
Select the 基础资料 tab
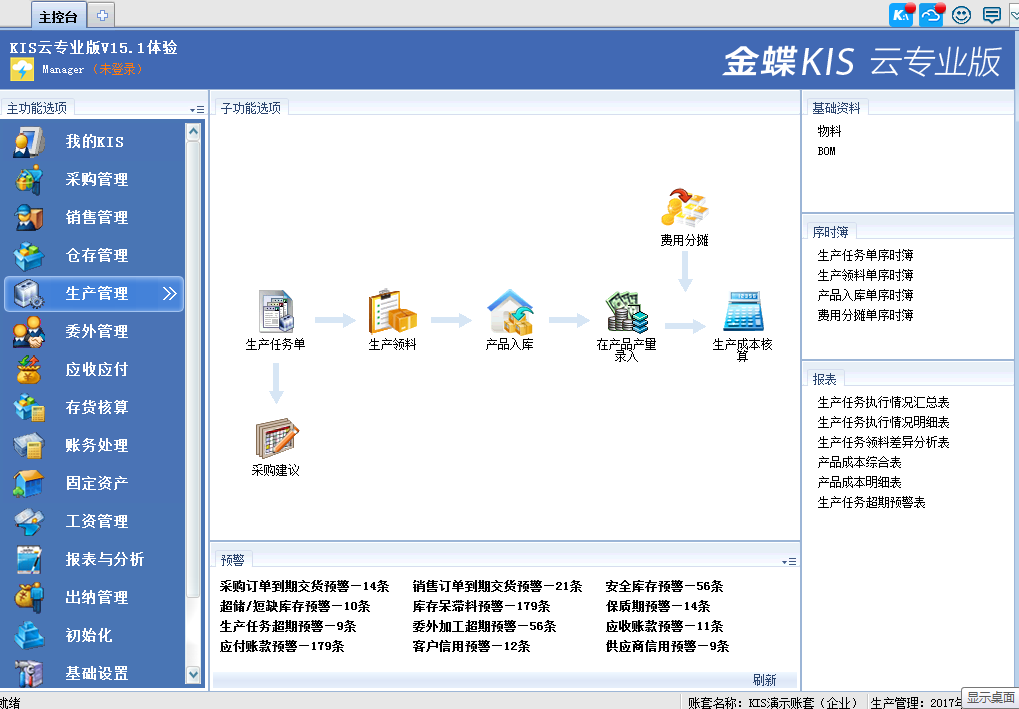[x=836, y=108]
